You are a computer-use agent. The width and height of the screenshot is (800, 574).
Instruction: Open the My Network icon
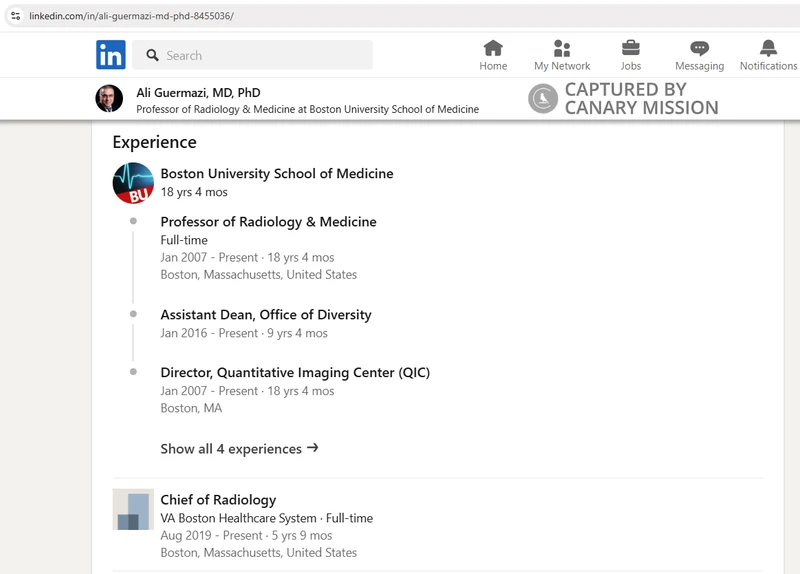(x=562, y=48)
